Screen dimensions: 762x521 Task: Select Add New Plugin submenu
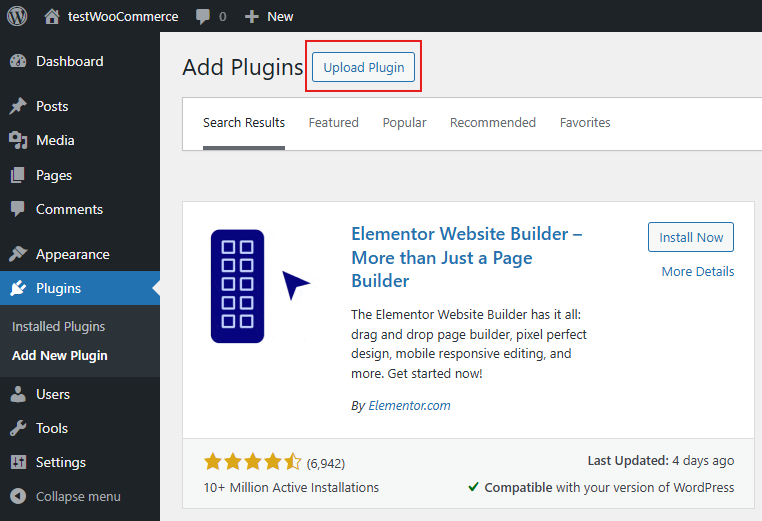click(60, 356)
